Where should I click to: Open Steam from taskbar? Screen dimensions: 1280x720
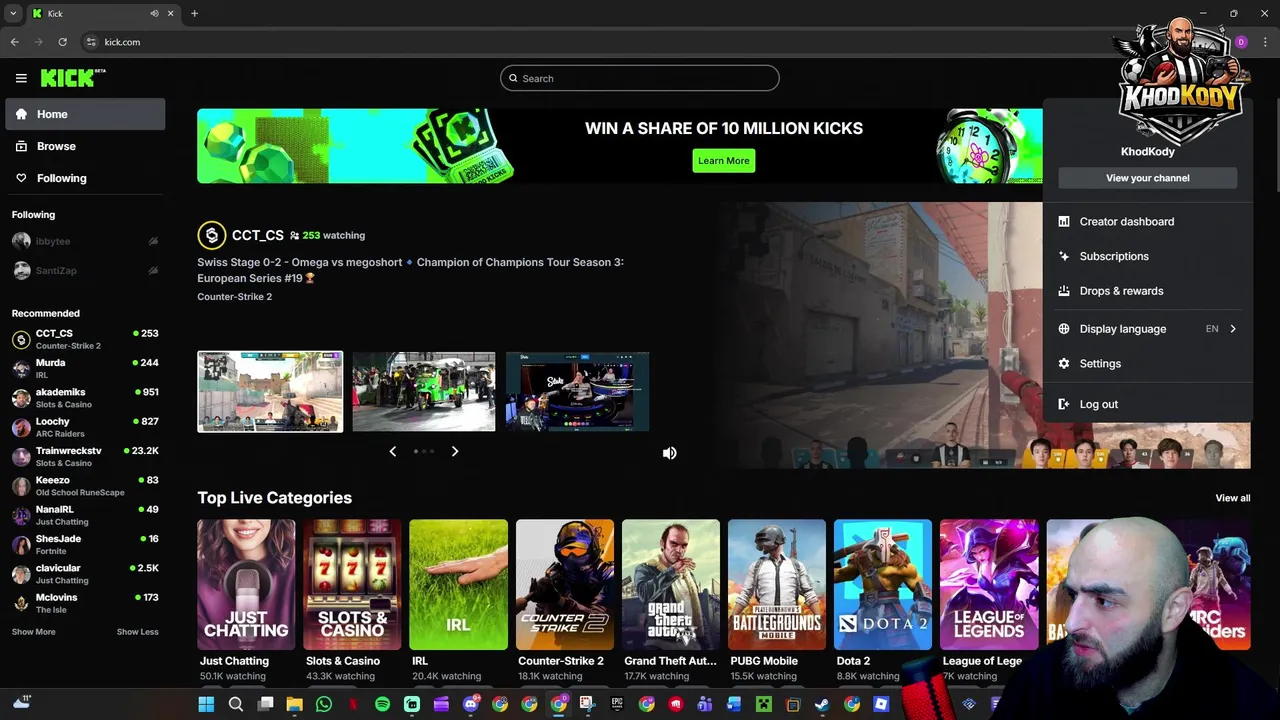pyautogui.click(x=822, y=704)
